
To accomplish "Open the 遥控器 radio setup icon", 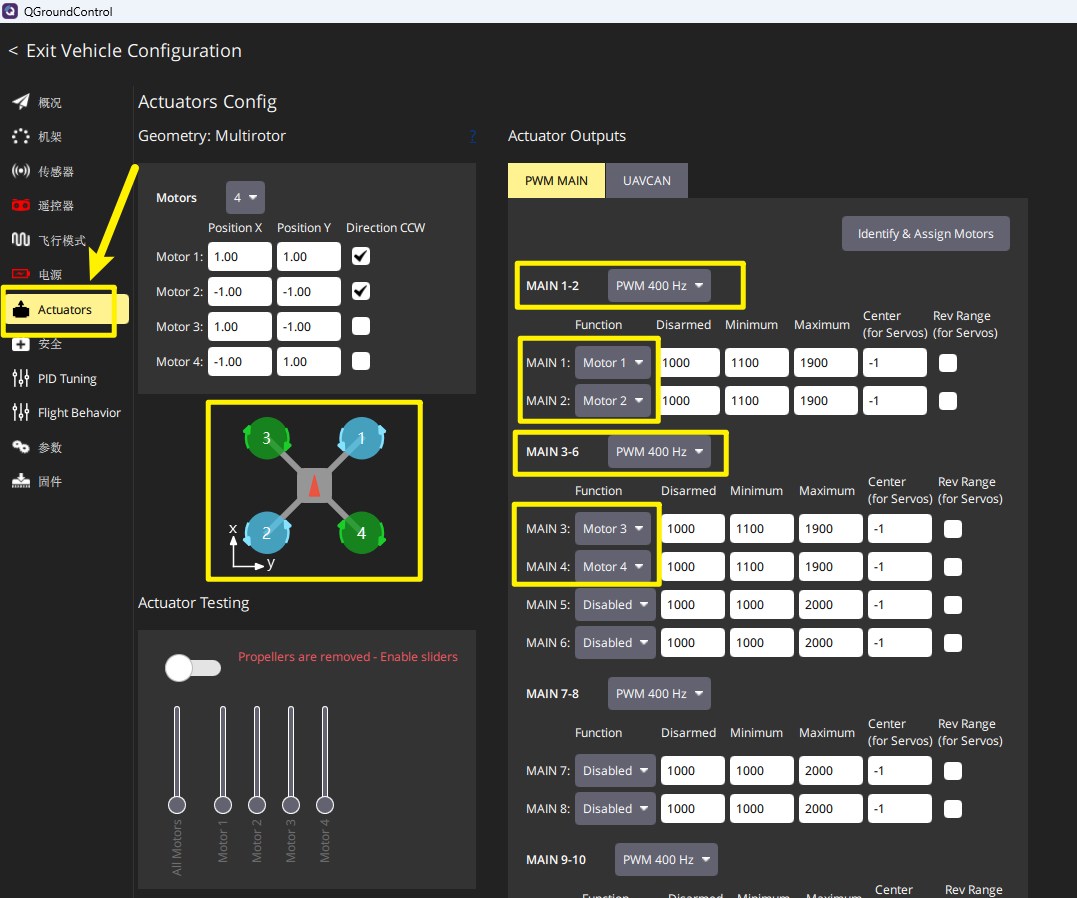I will tap(21, 205).
